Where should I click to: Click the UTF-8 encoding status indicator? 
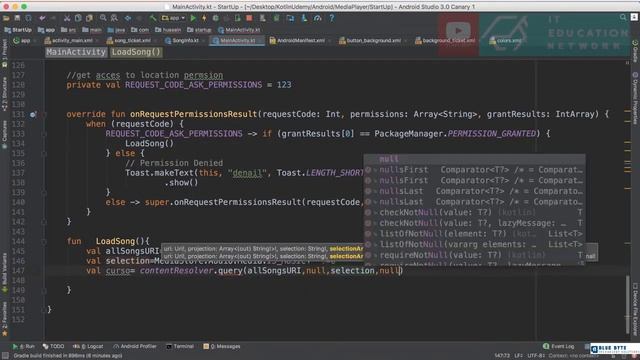coord(536,356)
